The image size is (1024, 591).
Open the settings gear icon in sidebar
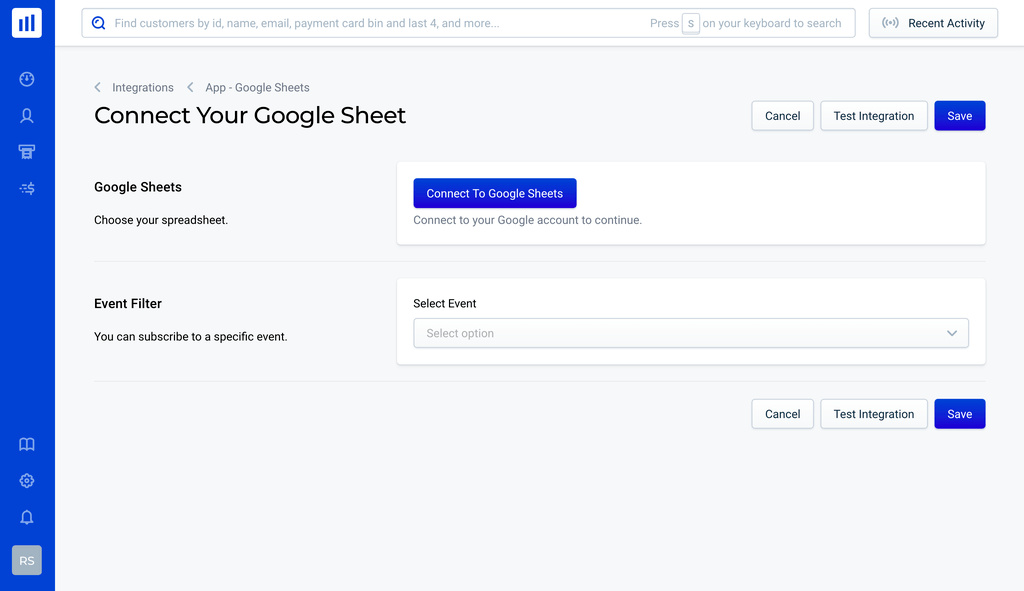point(27,481)
